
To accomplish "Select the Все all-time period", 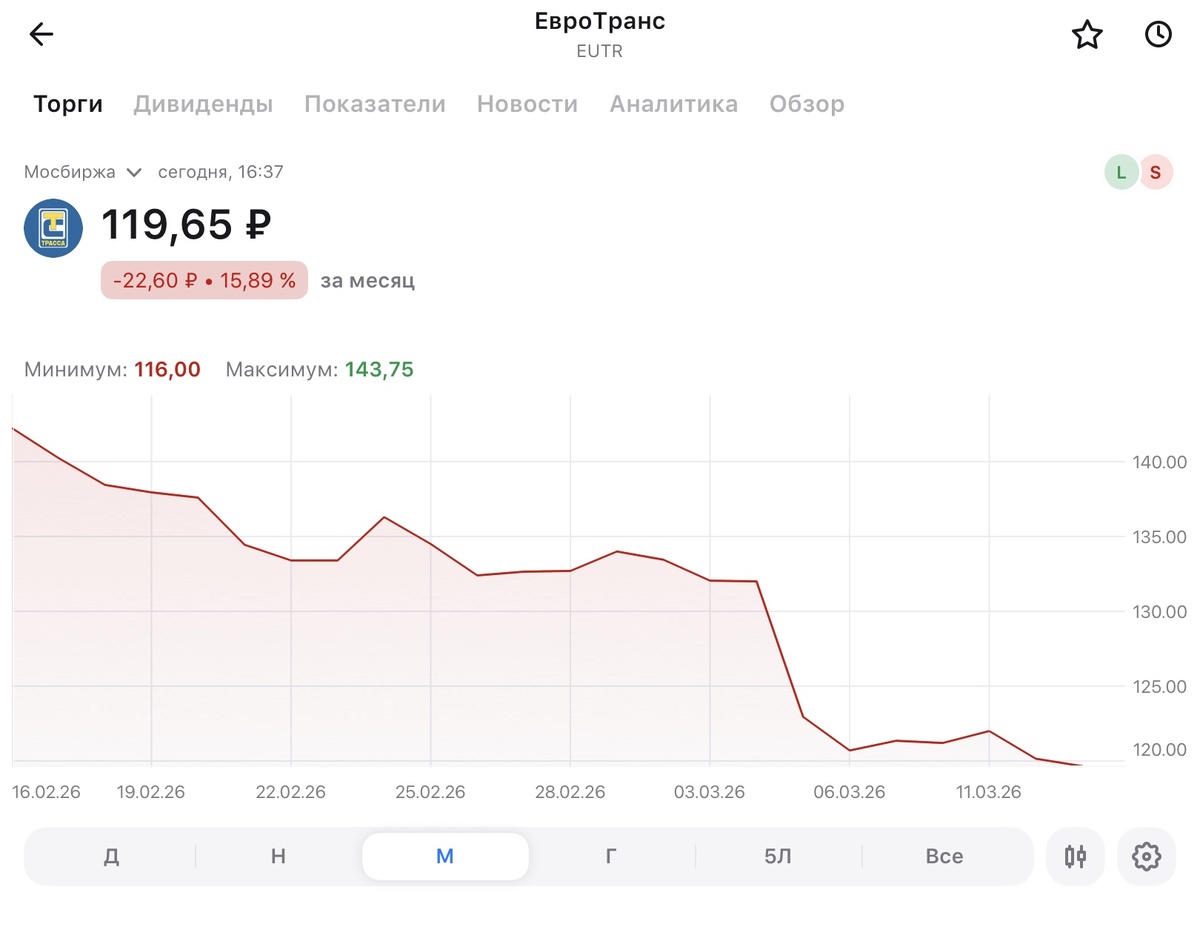I will (944, 856).
